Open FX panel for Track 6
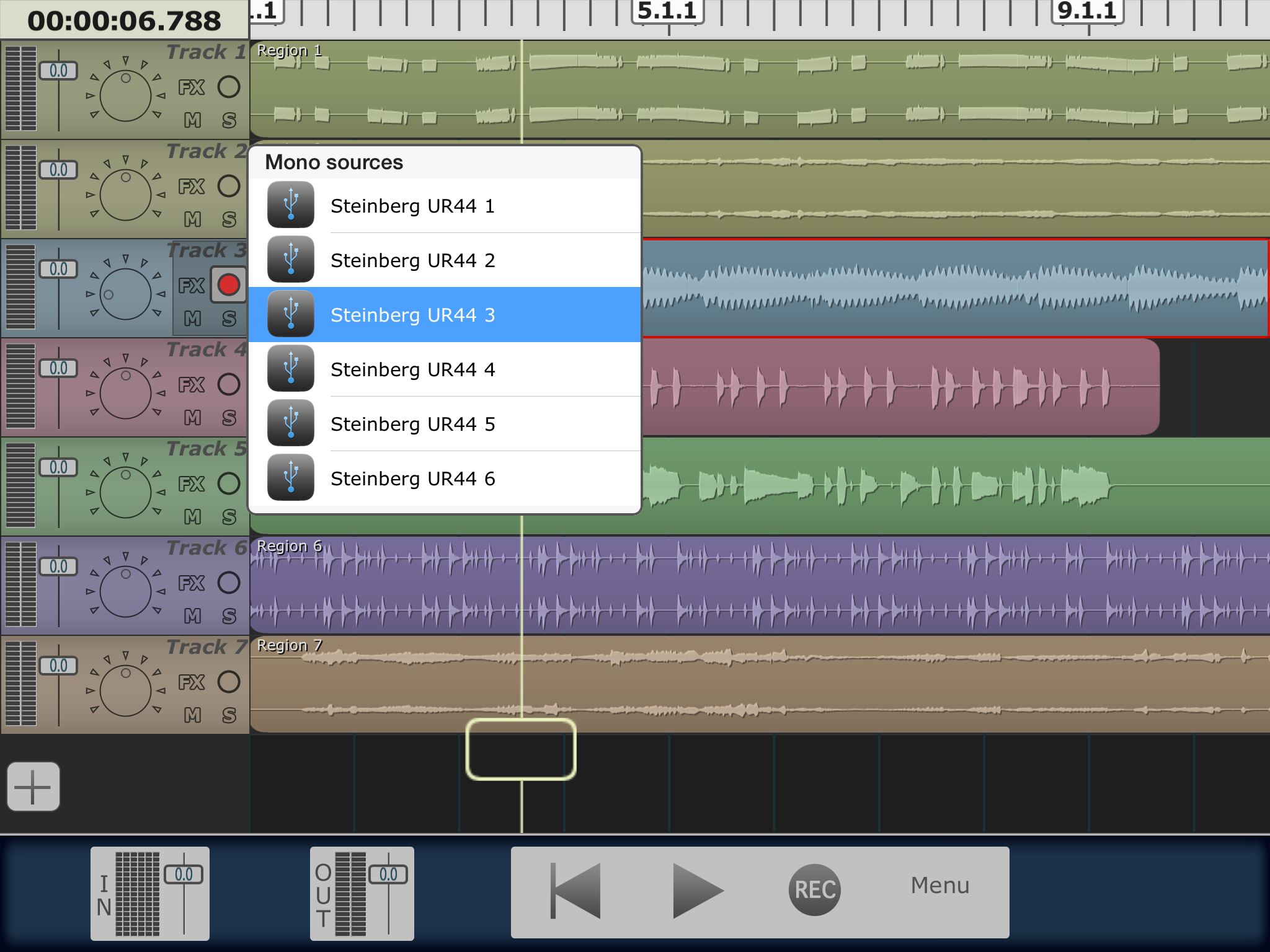Viewport: 1270px width, 952px height. [x=192, y=583]
